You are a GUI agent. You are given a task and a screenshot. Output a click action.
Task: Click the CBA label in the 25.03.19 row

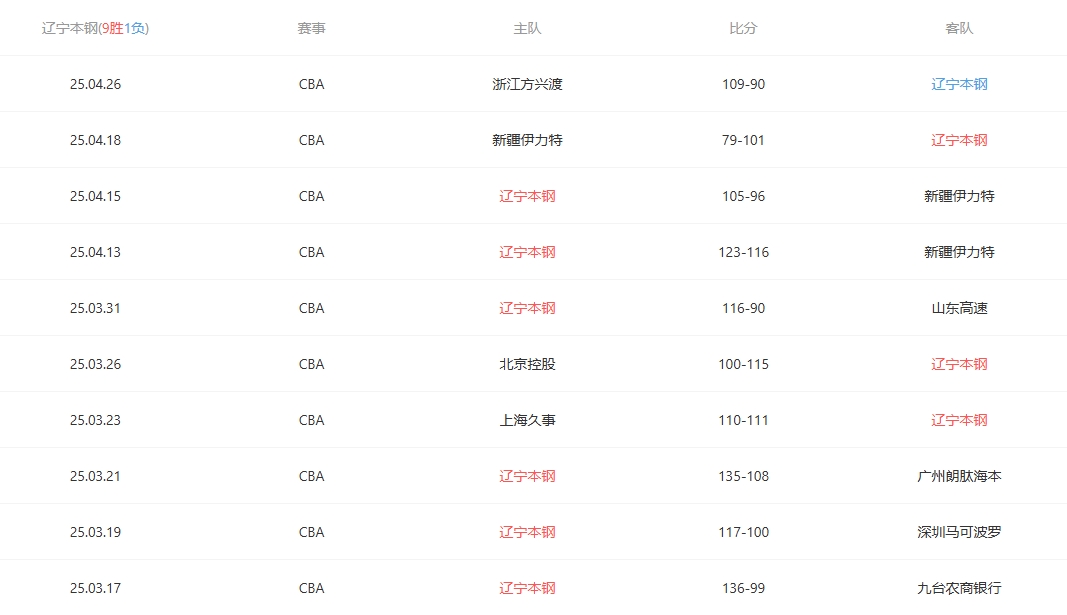pos(311,532)
